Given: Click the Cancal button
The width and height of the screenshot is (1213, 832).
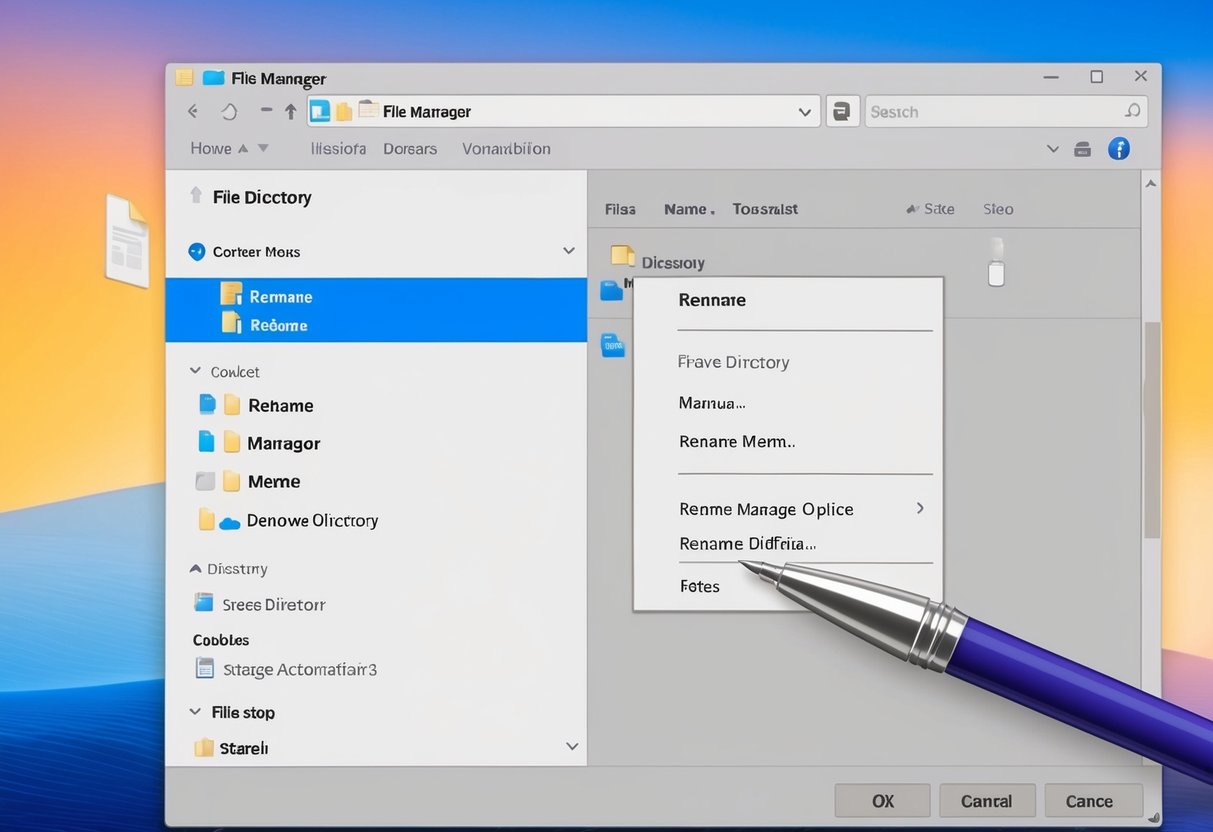Looking at the screenshot, I should click(987, 800).
